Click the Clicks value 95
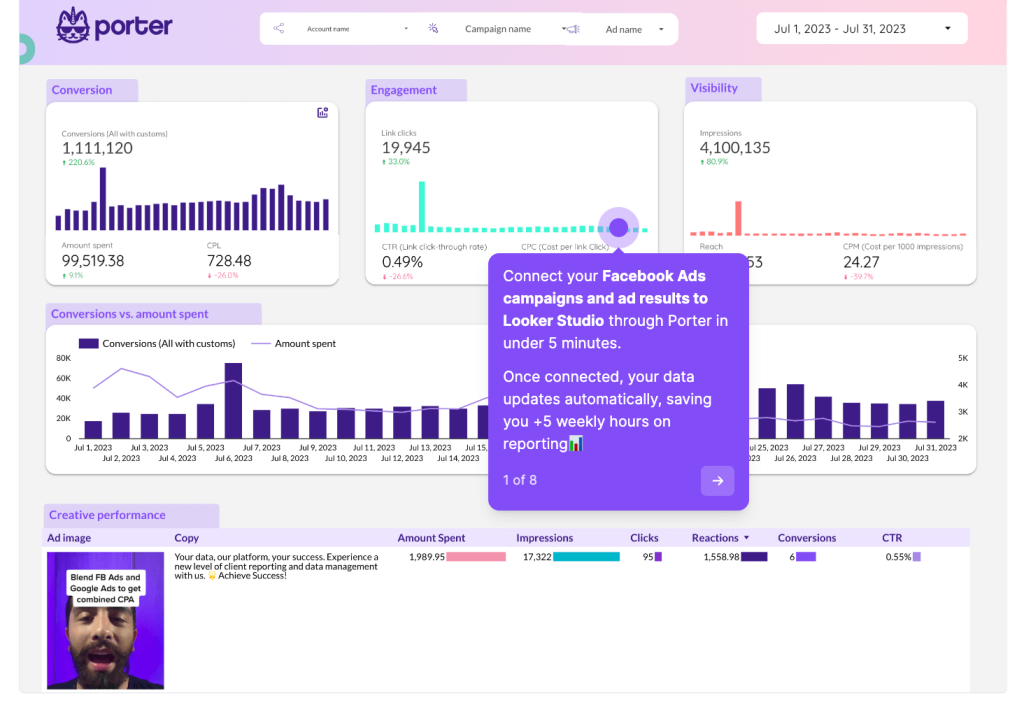This screenshot has height=705, width=1024. 648,557
